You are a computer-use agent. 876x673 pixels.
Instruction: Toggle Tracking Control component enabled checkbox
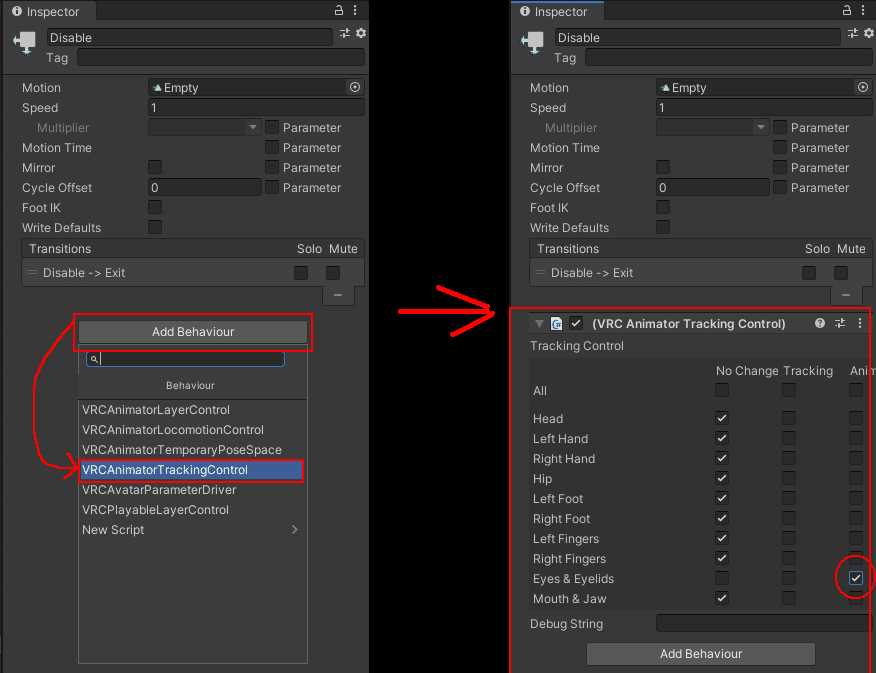pos(576,323)
